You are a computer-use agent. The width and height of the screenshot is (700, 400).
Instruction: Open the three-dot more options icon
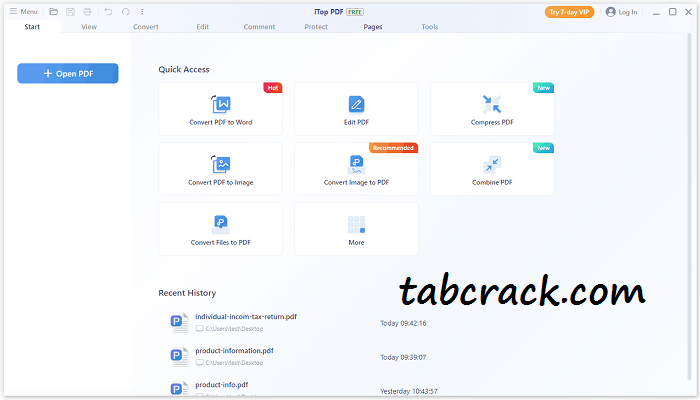142,12
